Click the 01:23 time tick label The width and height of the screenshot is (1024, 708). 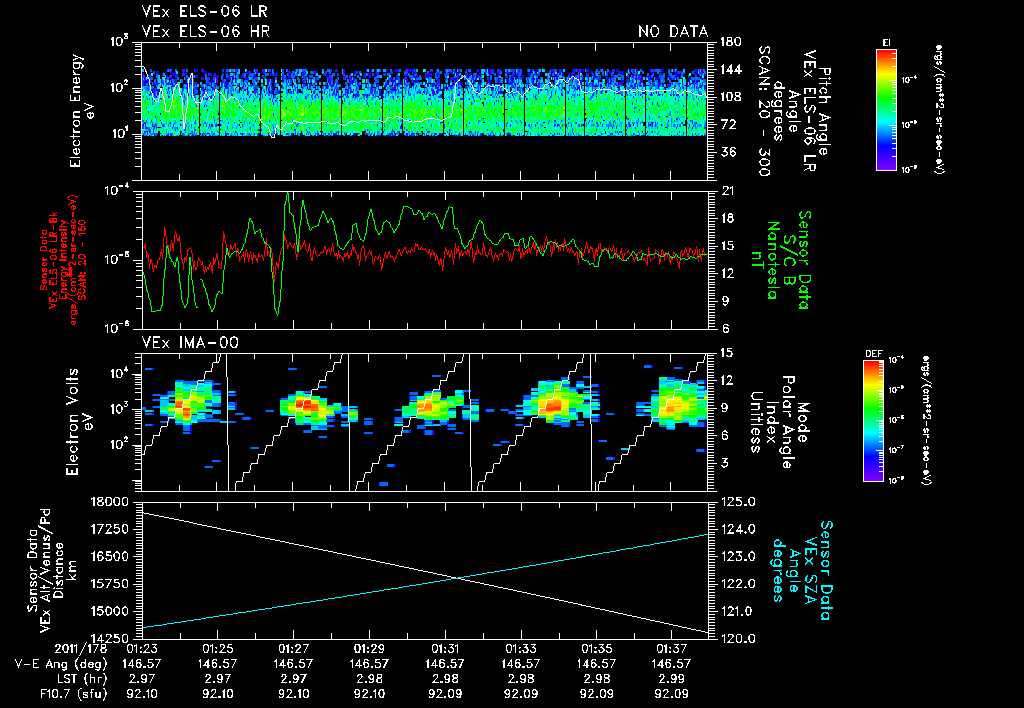[141, 651]
